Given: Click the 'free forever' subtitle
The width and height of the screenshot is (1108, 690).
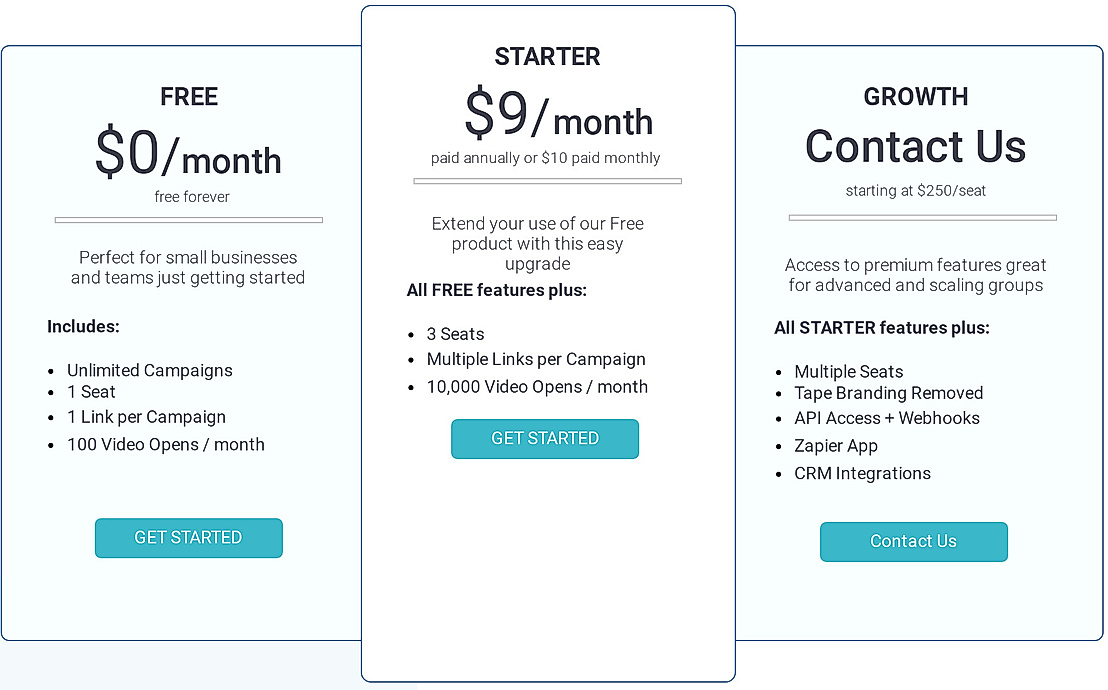Looking at the screenshot, I should pyautogui.click(x=192, y=197).
